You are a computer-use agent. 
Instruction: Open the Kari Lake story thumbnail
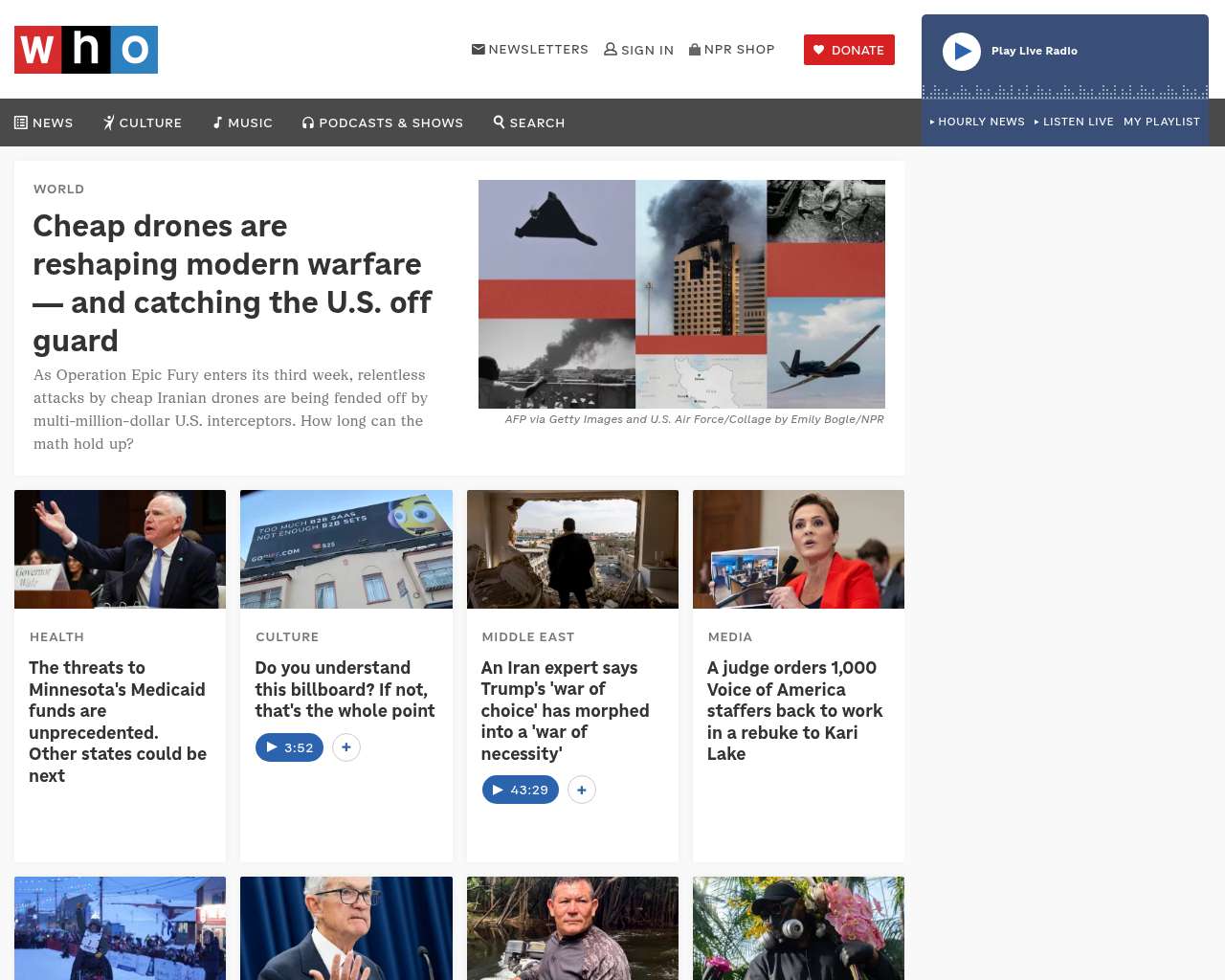(798, 549)
